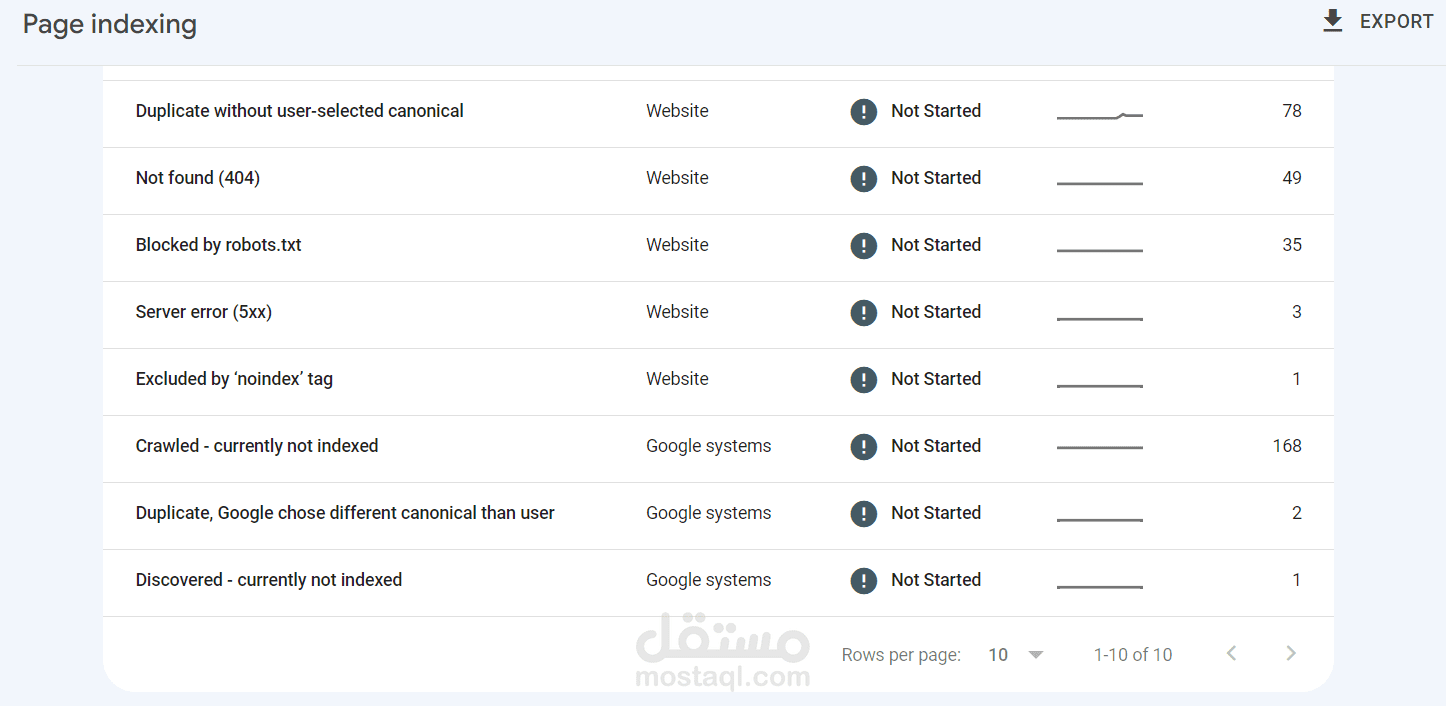Click the status icon for Crawled - currently not indexed
The image size is (1446, 706).
coord(864,447)
